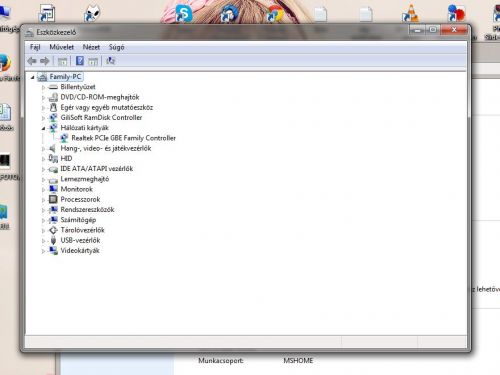The image size is (500, 375).
Task: Select the text 'Hang-, video- és játékvezérlők'
Action: tap(106, 148)
